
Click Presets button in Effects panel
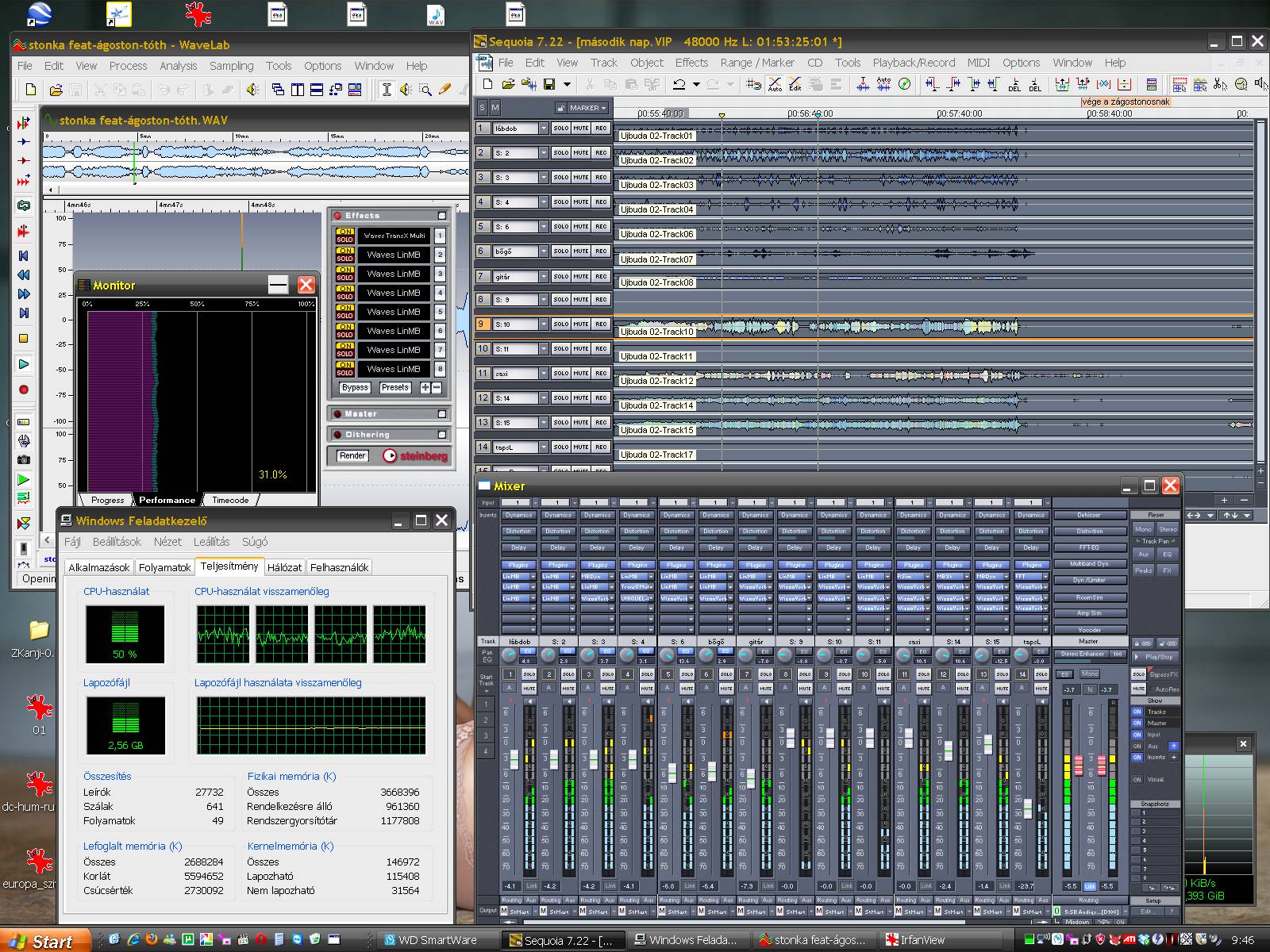394,388
